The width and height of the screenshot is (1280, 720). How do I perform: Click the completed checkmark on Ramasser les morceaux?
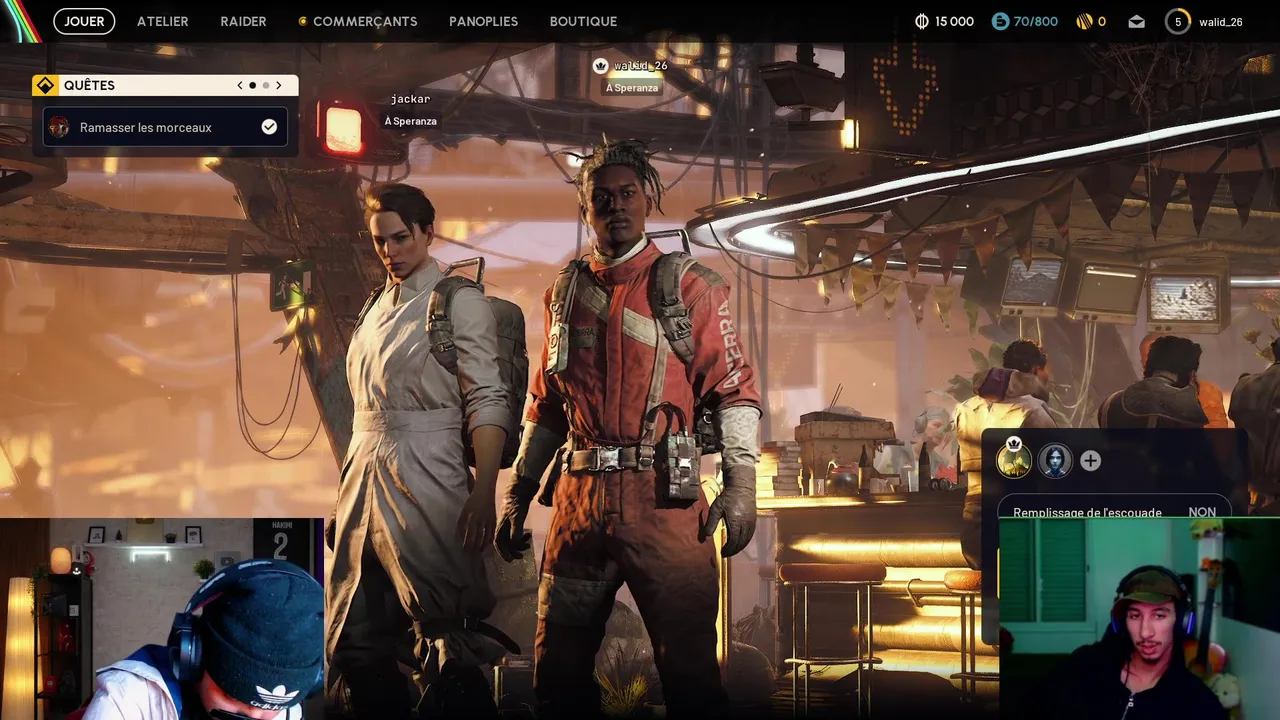coord(269,127)
